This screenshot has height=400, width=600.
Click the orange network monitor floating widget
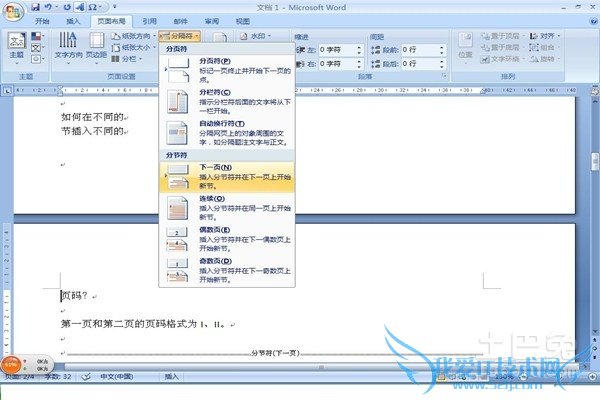10,364
